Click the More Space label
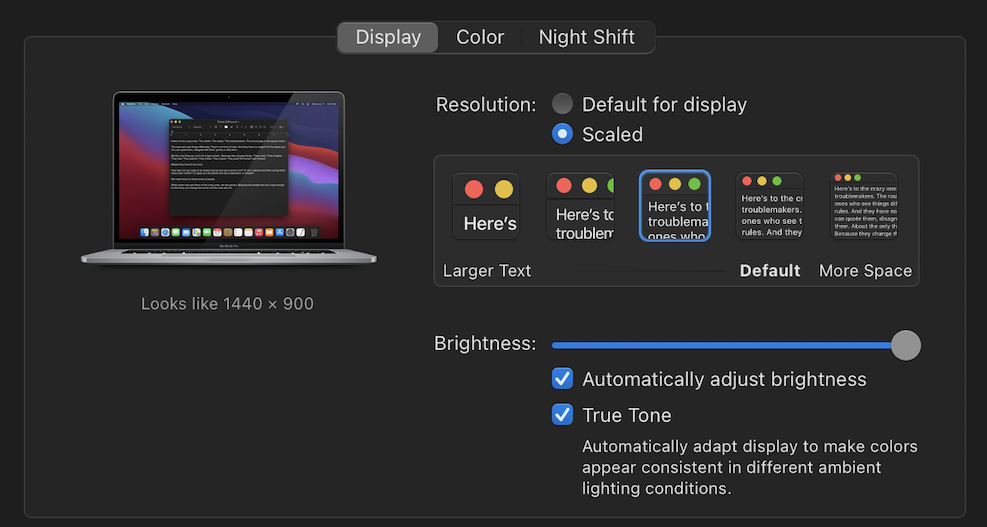The image size is (987, 527). (865, 271)
